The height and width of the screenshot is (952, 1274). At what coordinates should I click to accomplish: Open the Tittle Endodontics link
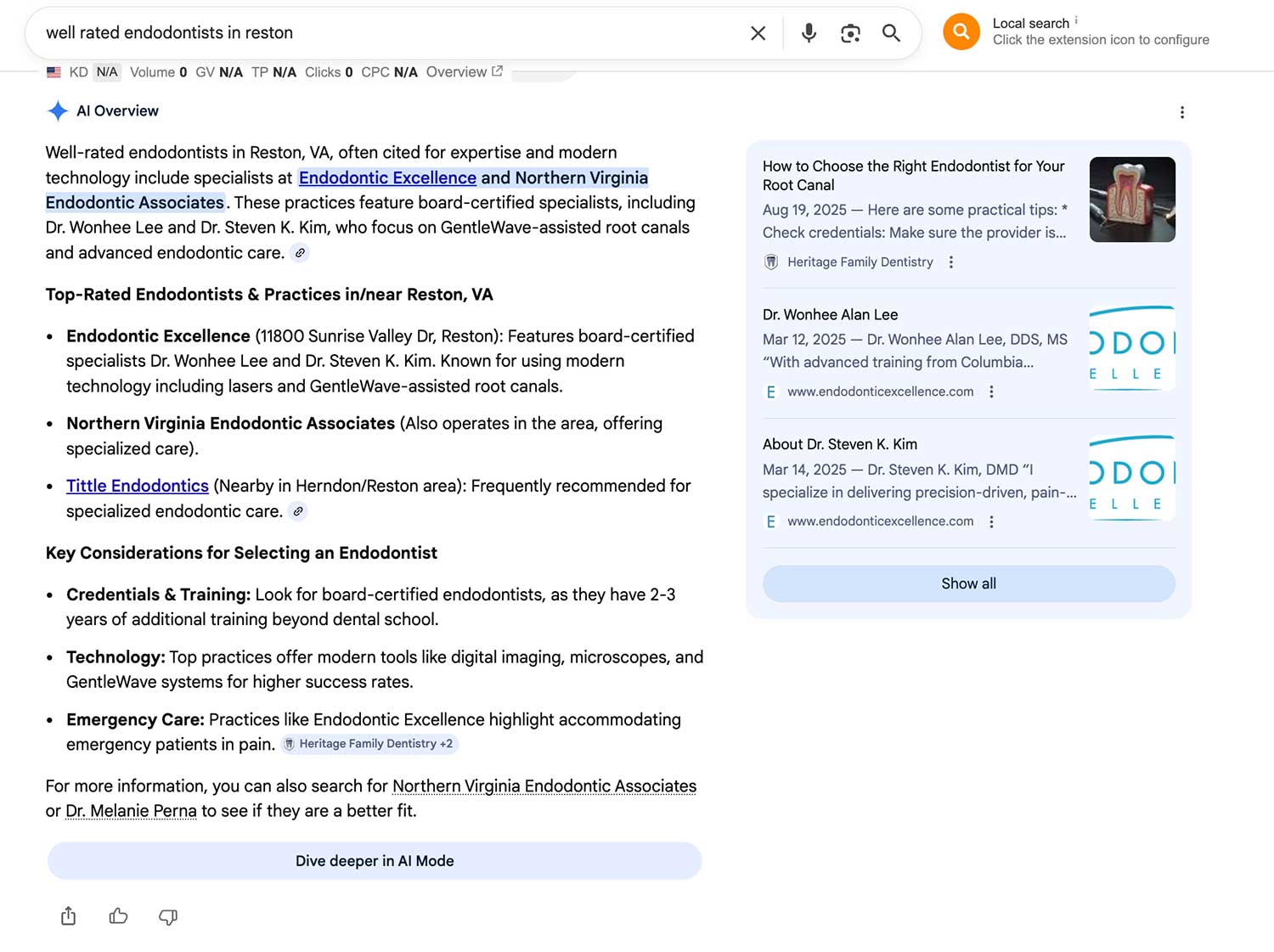[138, 486]
